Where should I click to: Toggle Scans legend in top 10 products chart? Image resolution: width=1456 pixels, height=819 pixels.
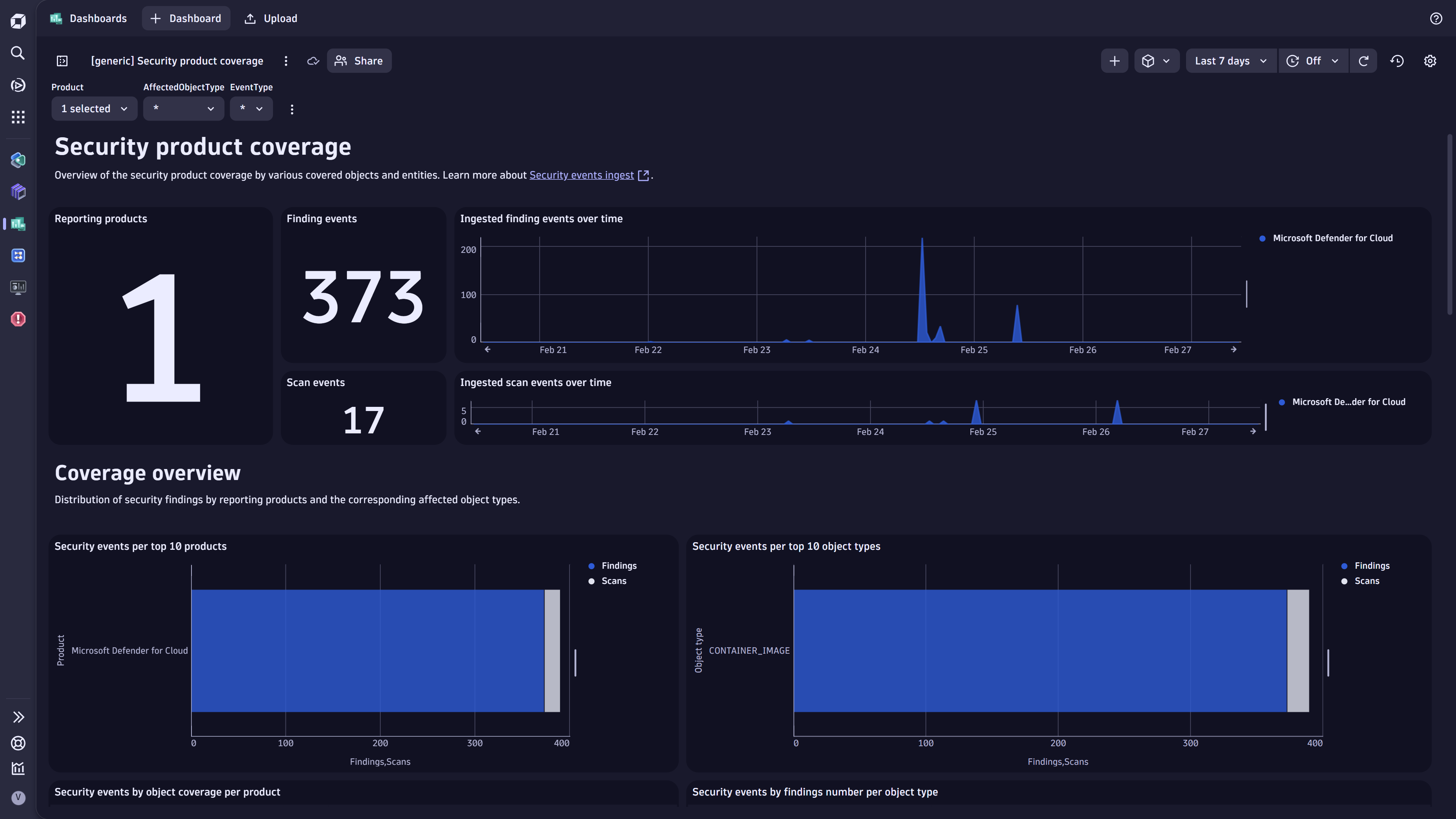pyautogui.click(x=607, y=582)
